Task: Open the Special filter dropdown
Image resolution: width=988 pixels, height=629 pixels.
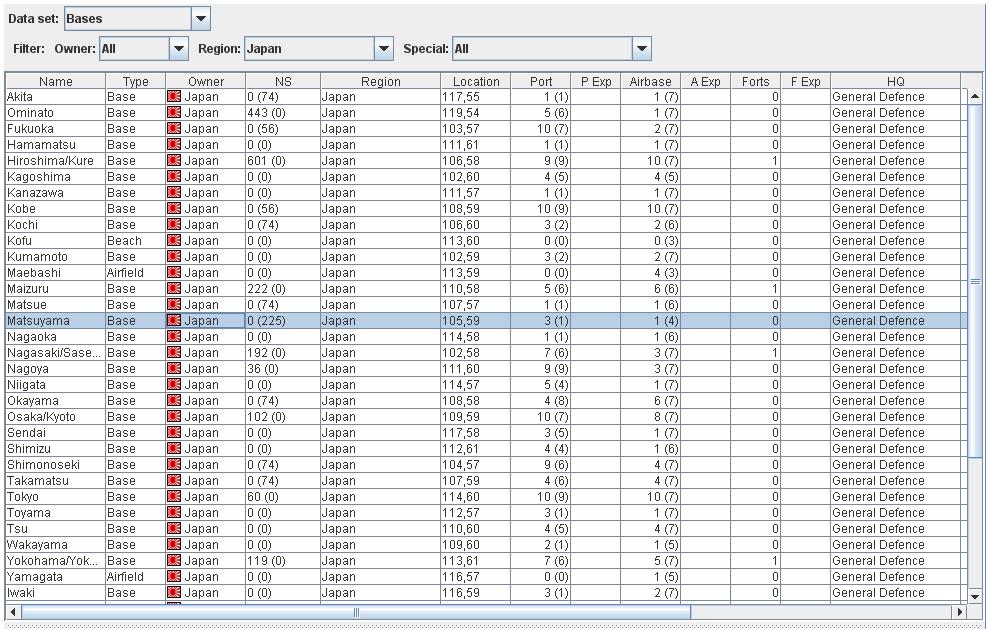Action: [x=641, y=49]
